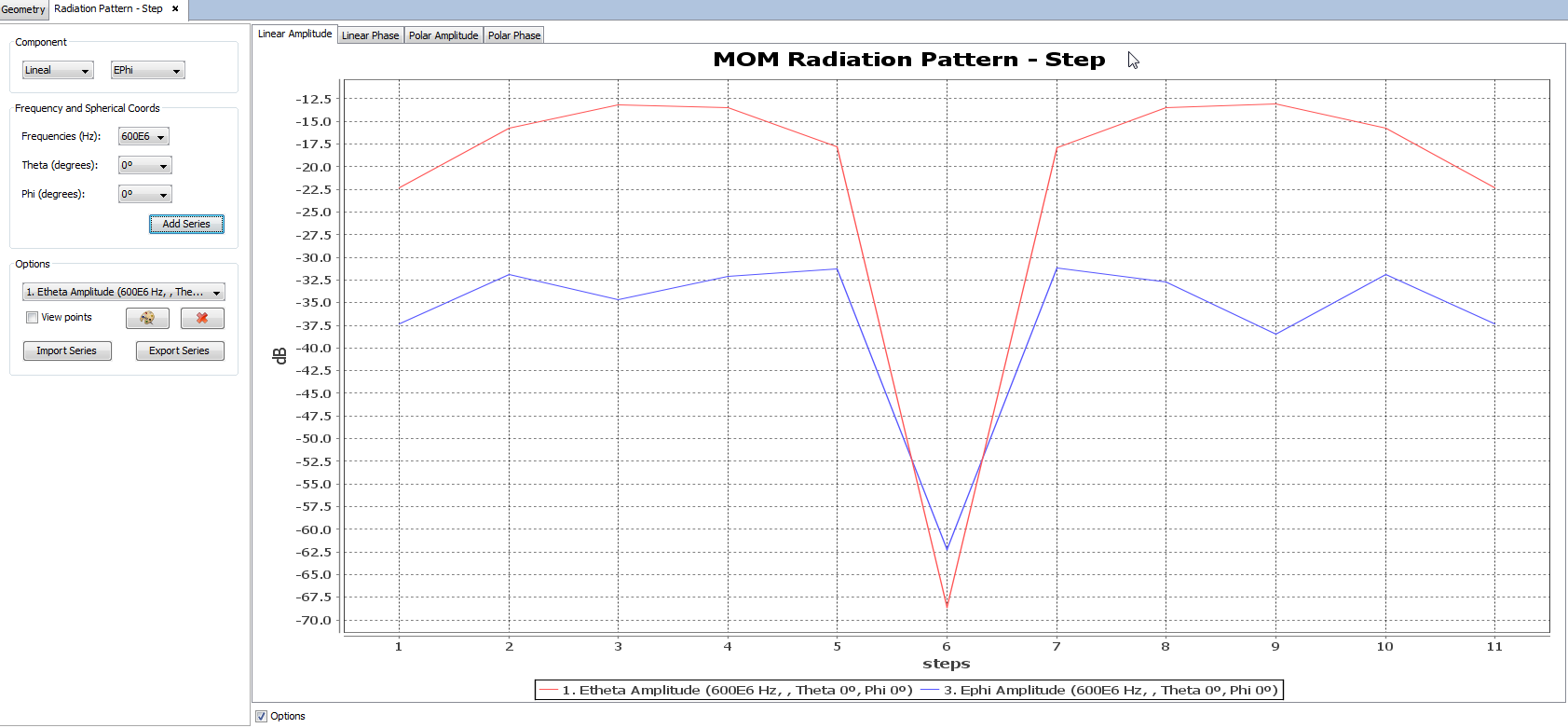The image size is (1568, 728).
Task: Open the Phi (degrees) dropdown
Action: coord(145,194)
